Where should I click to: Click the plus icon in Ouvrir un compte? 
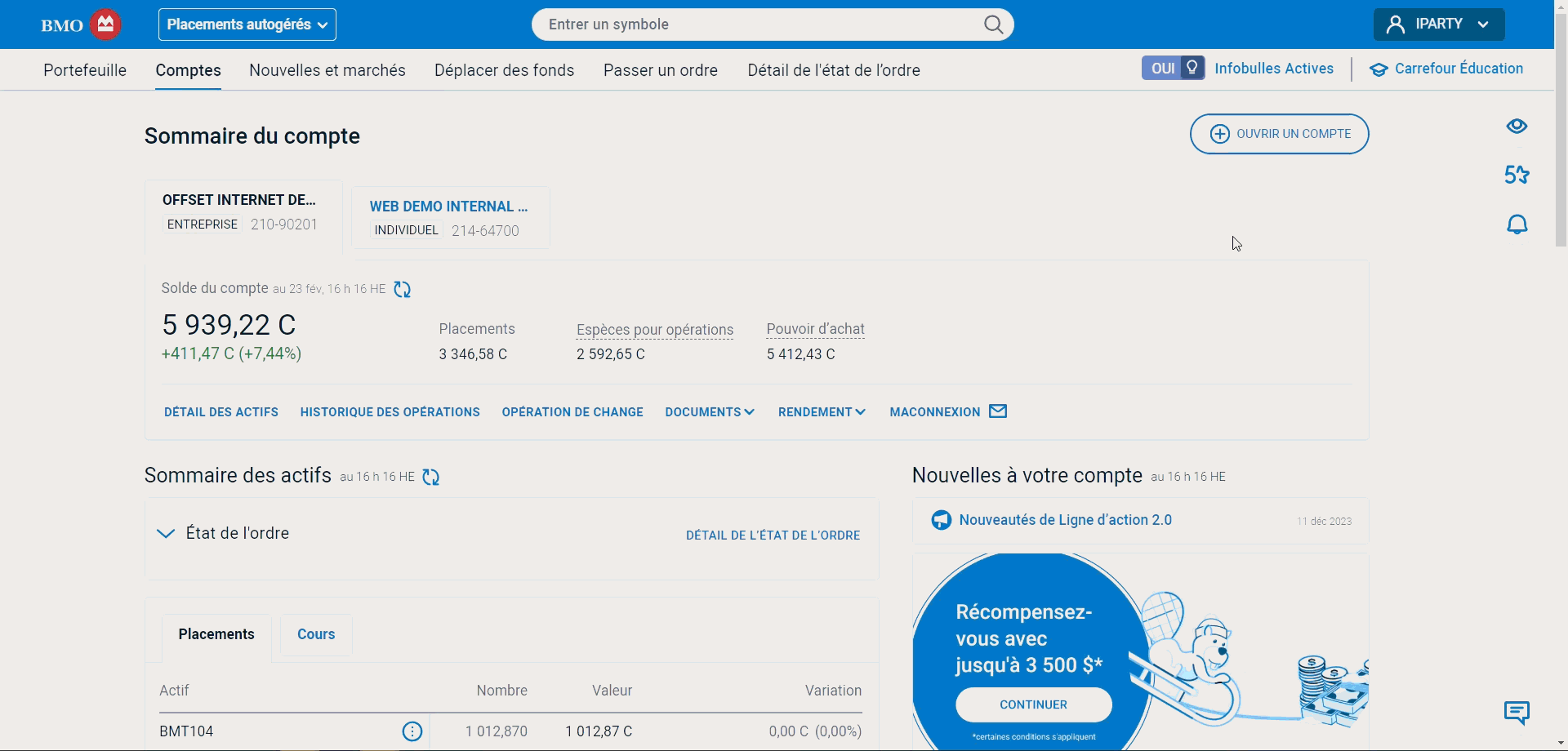1219,134
